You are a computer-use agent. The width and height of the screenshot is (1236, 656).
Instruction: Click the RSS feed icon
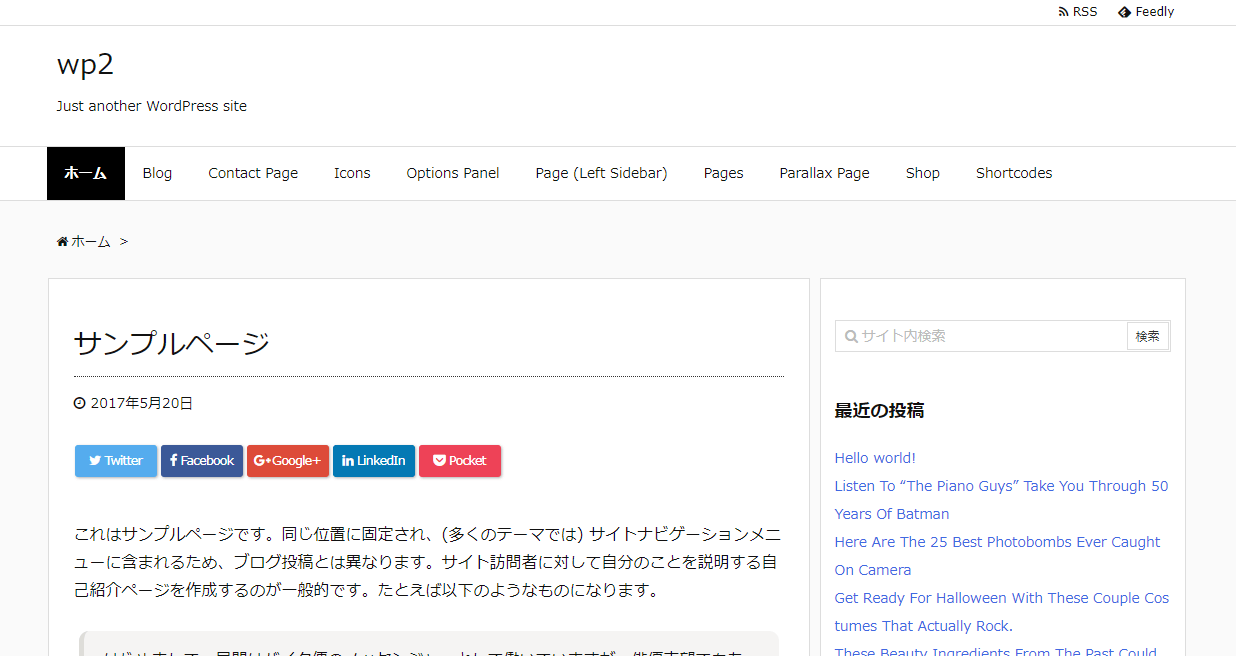[1063, 12]
